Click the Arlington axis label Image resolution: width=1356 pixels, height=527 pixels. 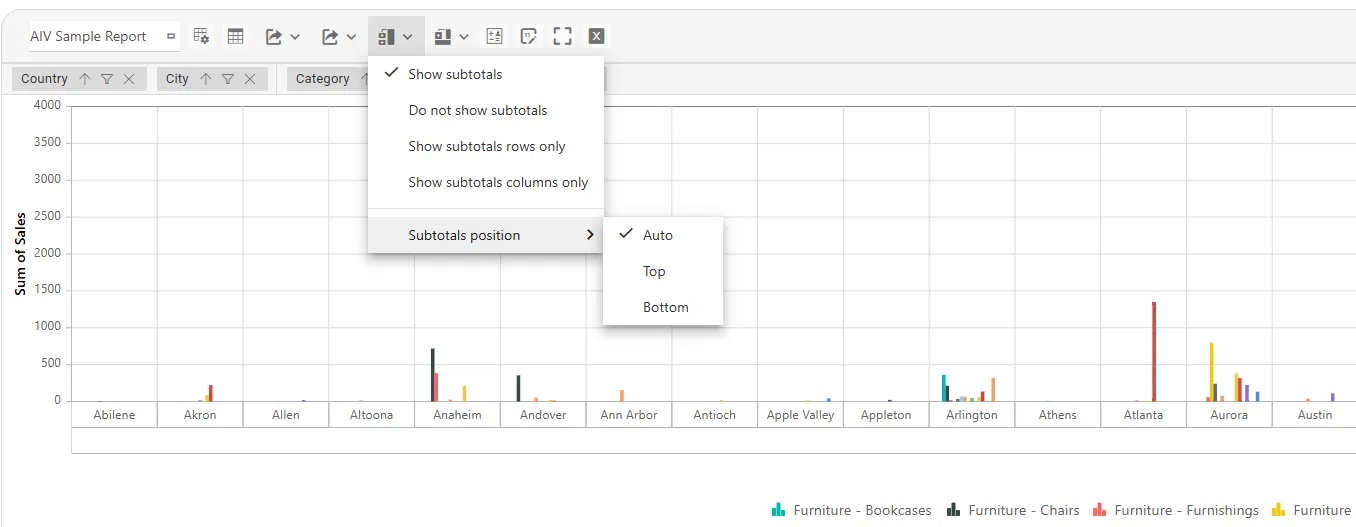pos(972,415)
